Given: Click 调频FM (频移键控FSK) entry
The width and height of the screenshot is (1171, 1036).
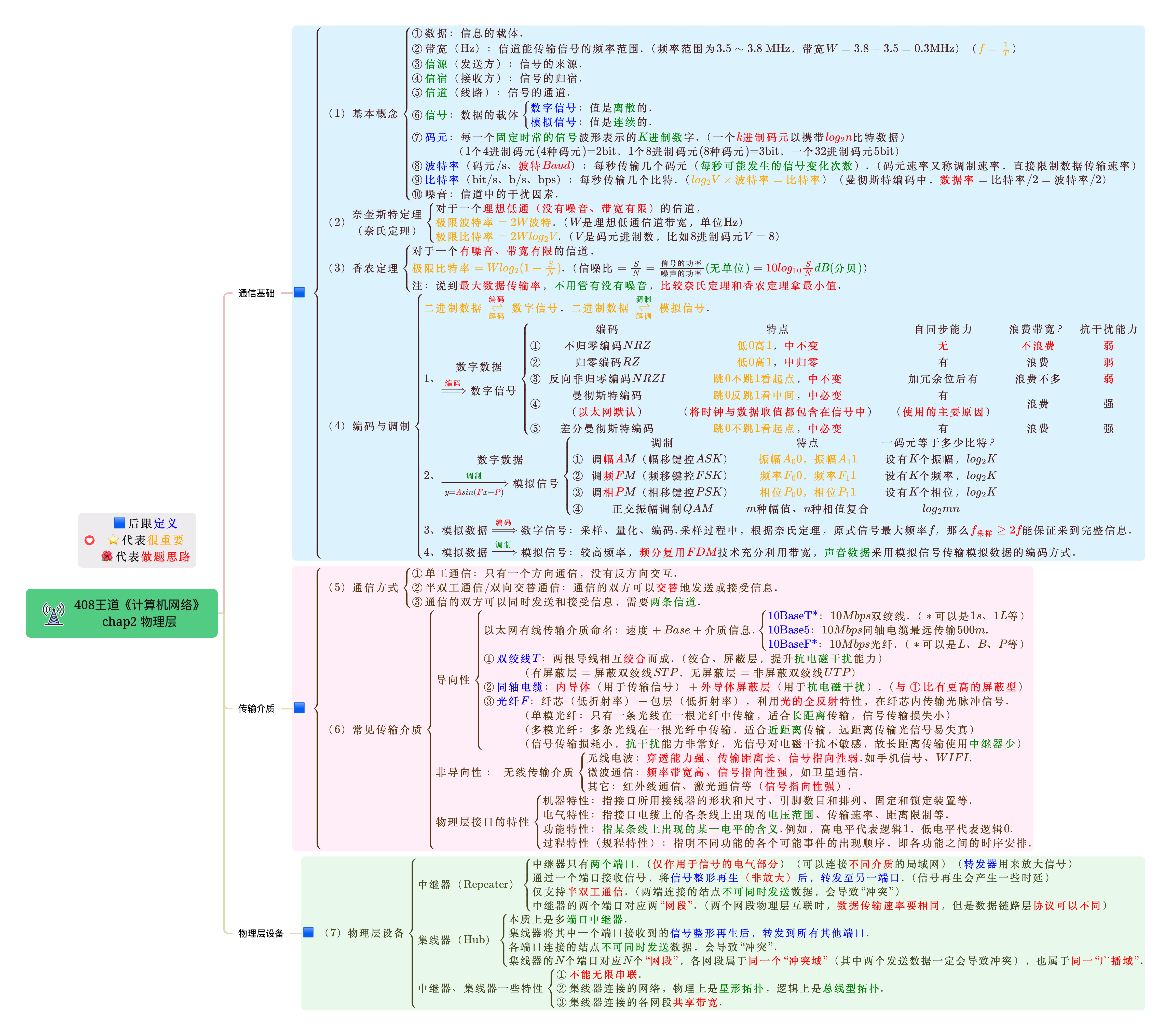Looking at the screenshot, I should coord(659,476).
